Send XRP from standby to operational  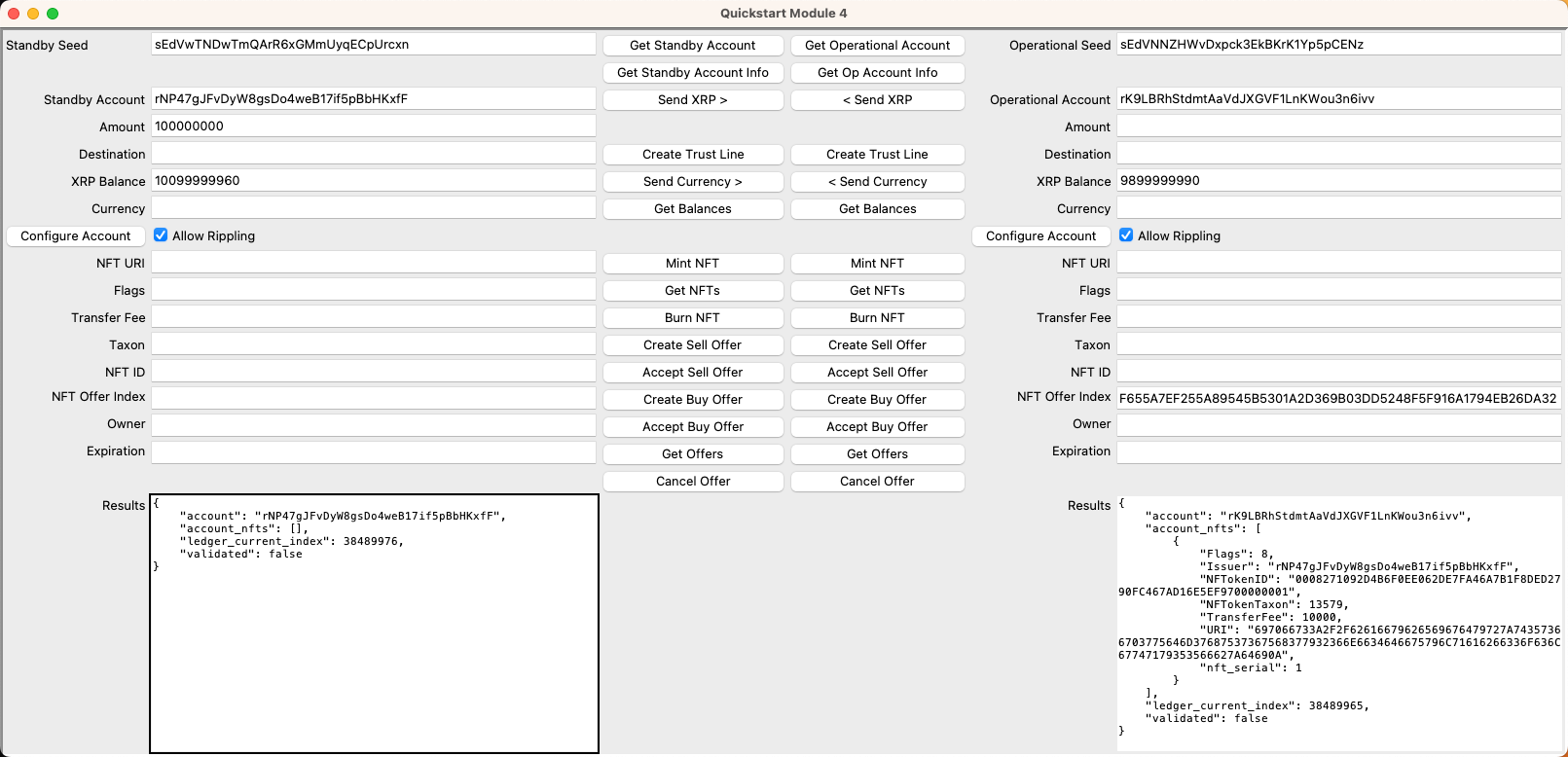tap(692, 100)
